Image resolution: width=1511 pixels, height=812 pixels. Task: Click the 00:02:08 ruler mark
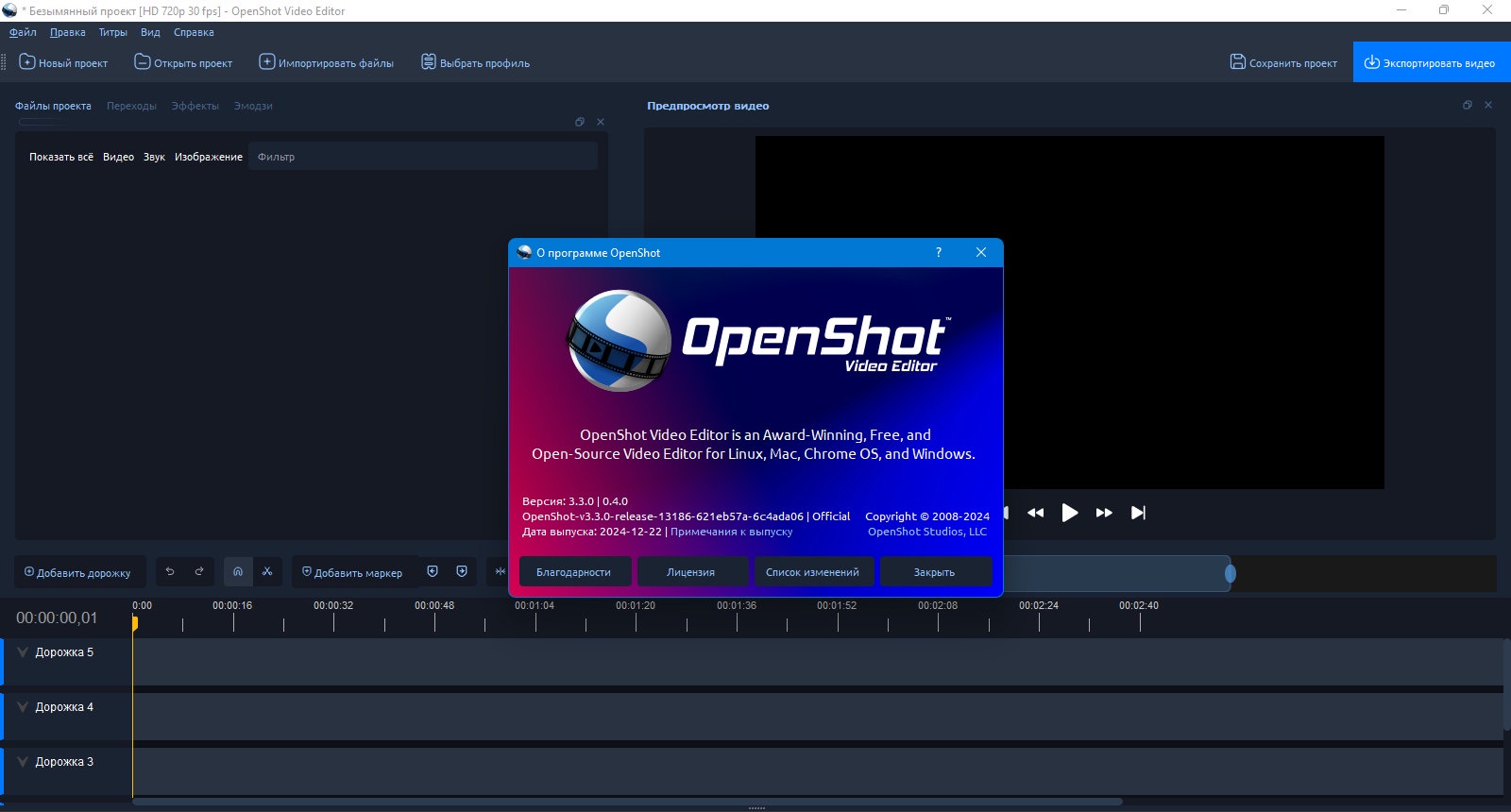(938, 605)
